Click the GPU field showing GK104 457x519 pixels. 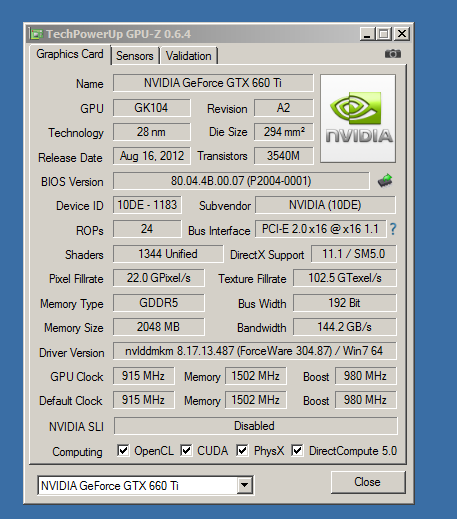pos(152,108)
